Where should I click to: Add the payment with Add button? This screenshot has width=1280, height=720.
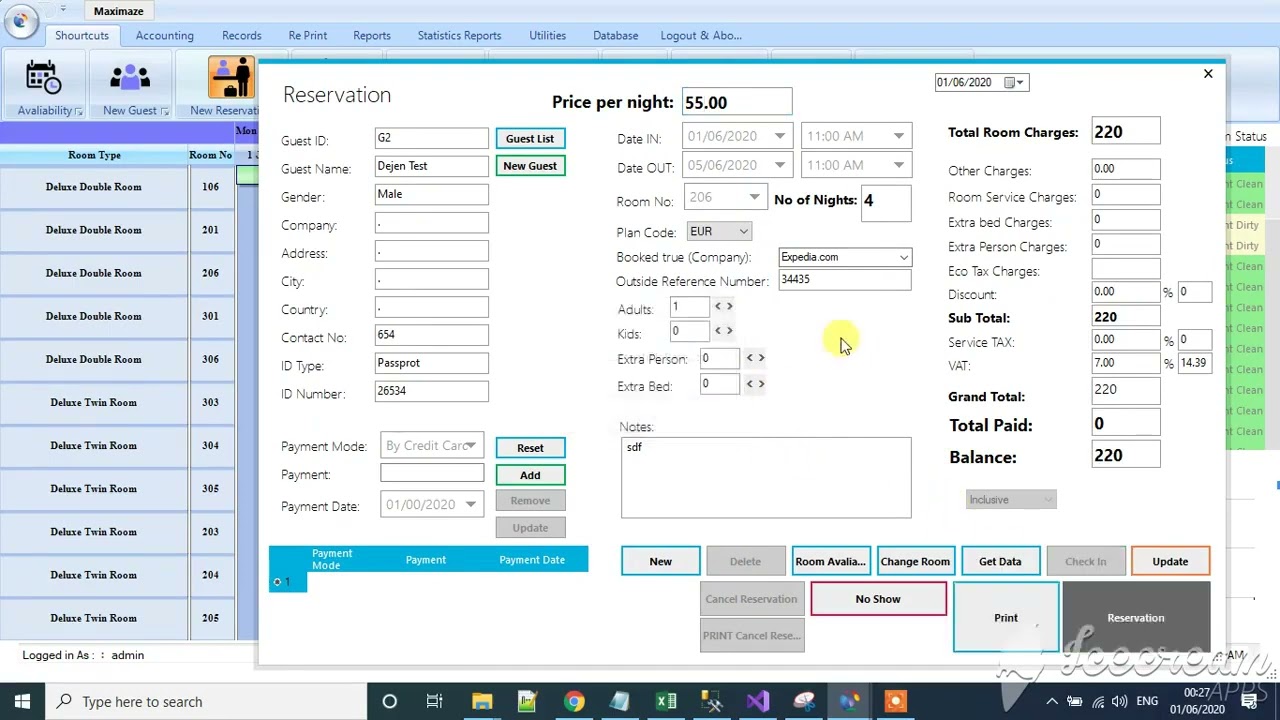click(530, 476)
